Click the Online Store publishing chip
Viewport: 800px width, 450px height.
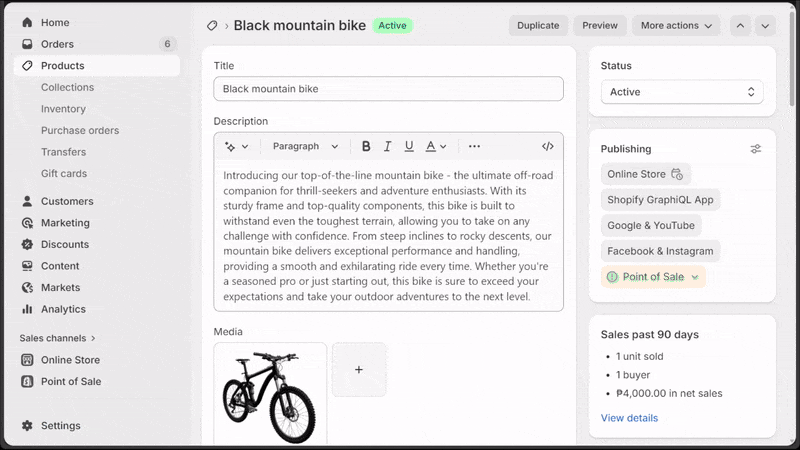(x=645, y=174)
